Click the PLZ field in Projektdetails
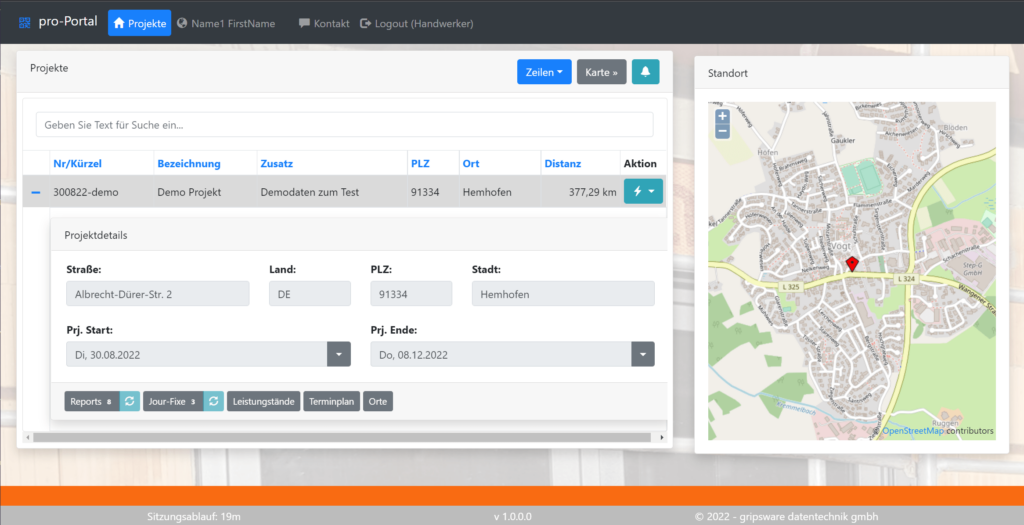 (x=411, y=294)
